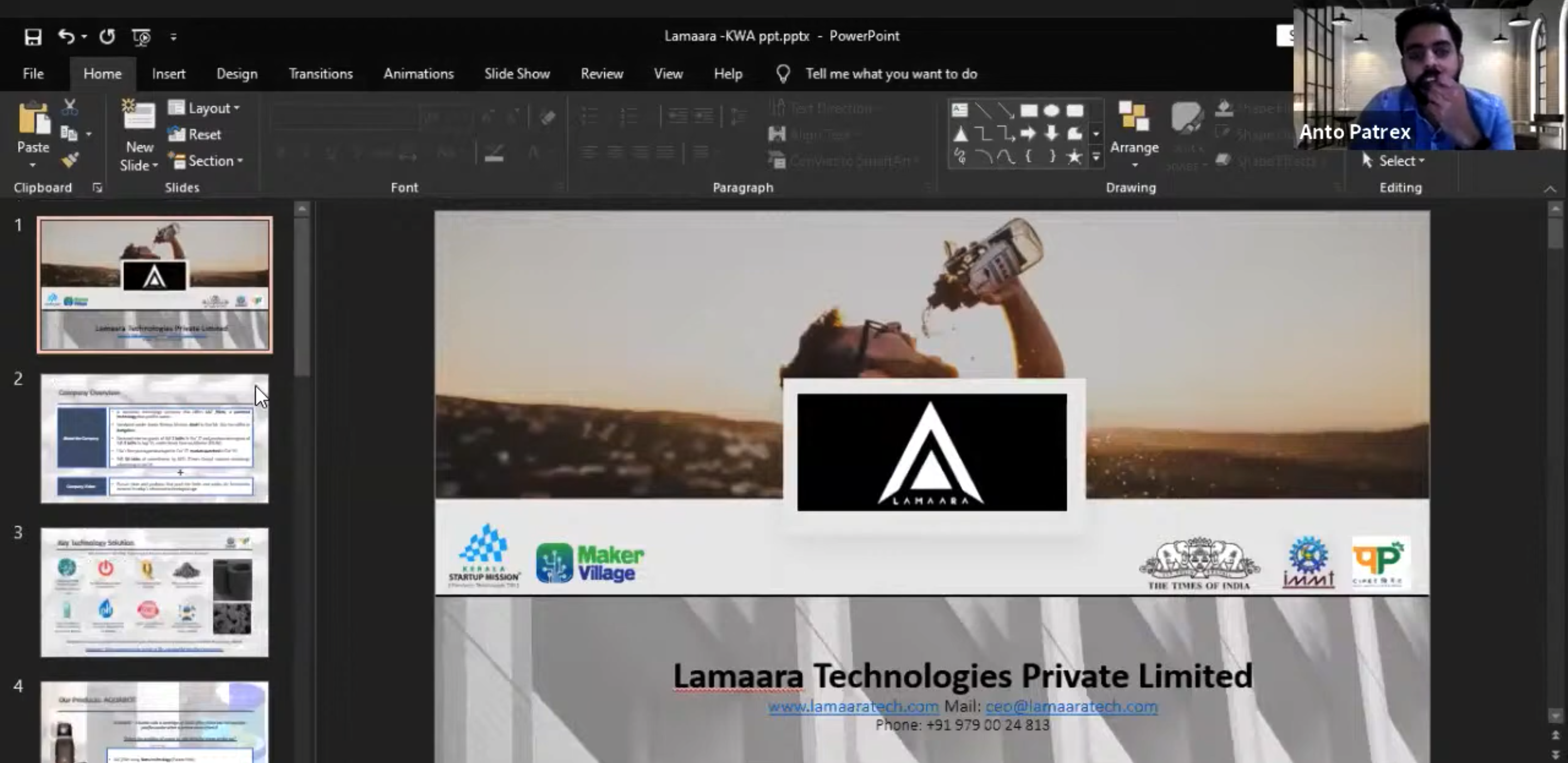Collapse the ribbon with the chevron
This screenshot has width=1568, height=763.
[x=1549, y=189]
